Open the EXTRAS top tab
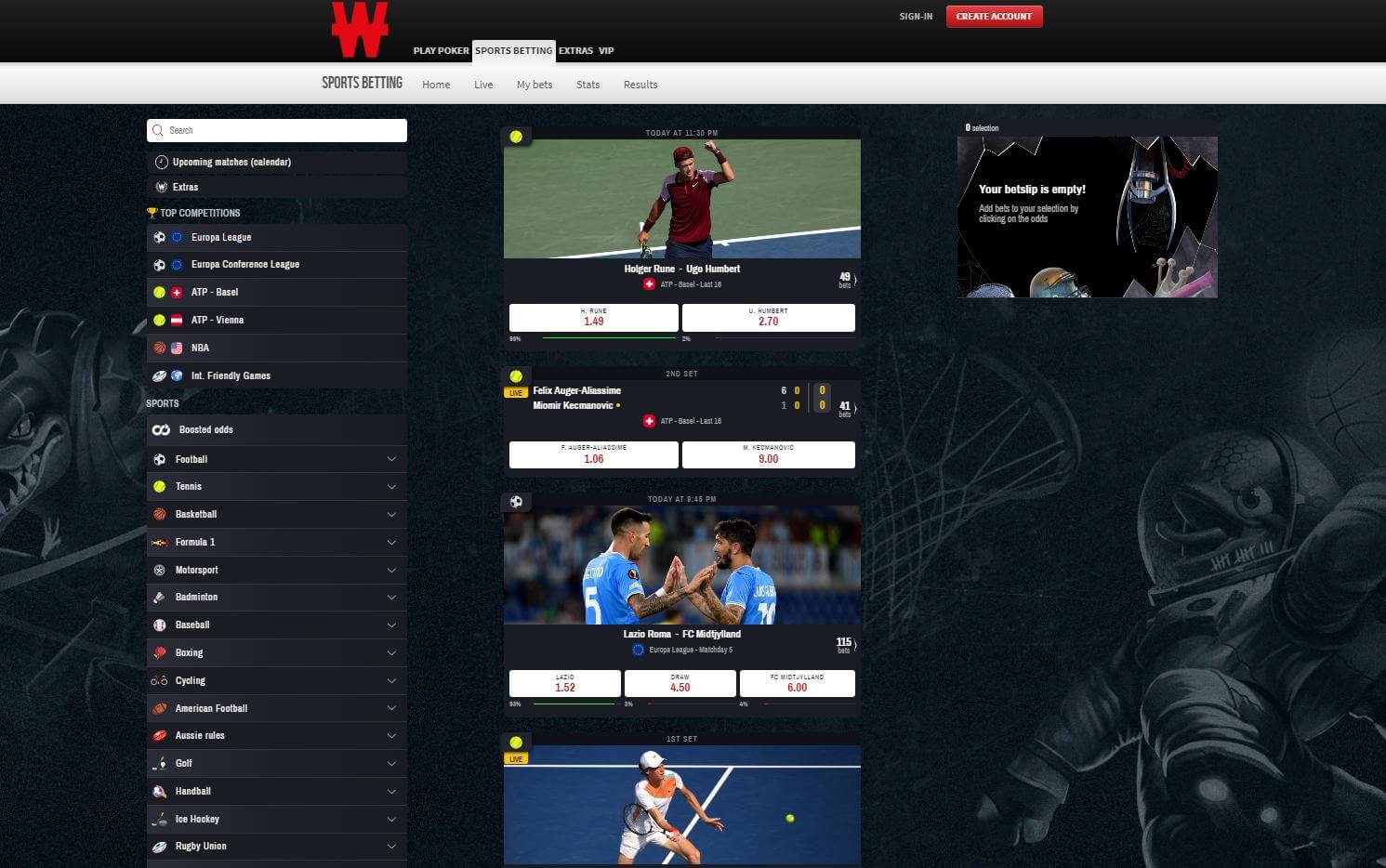 575,50
